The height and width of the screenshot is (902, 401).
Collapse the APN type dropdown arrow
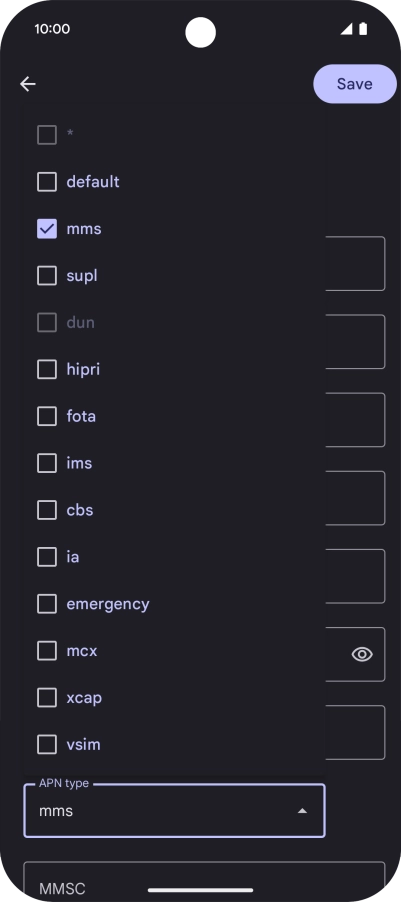click(302, 811)
